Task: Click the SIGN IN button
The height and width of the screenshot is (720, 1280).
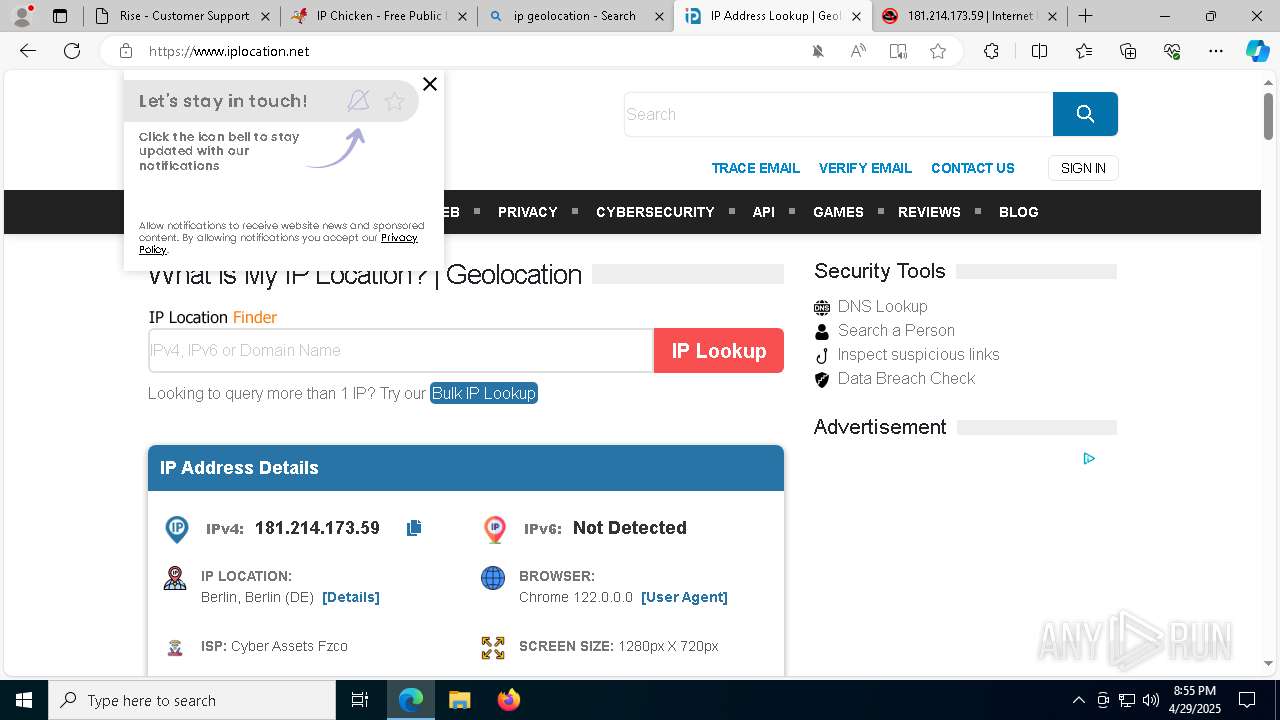Action: click(1083, 168)
